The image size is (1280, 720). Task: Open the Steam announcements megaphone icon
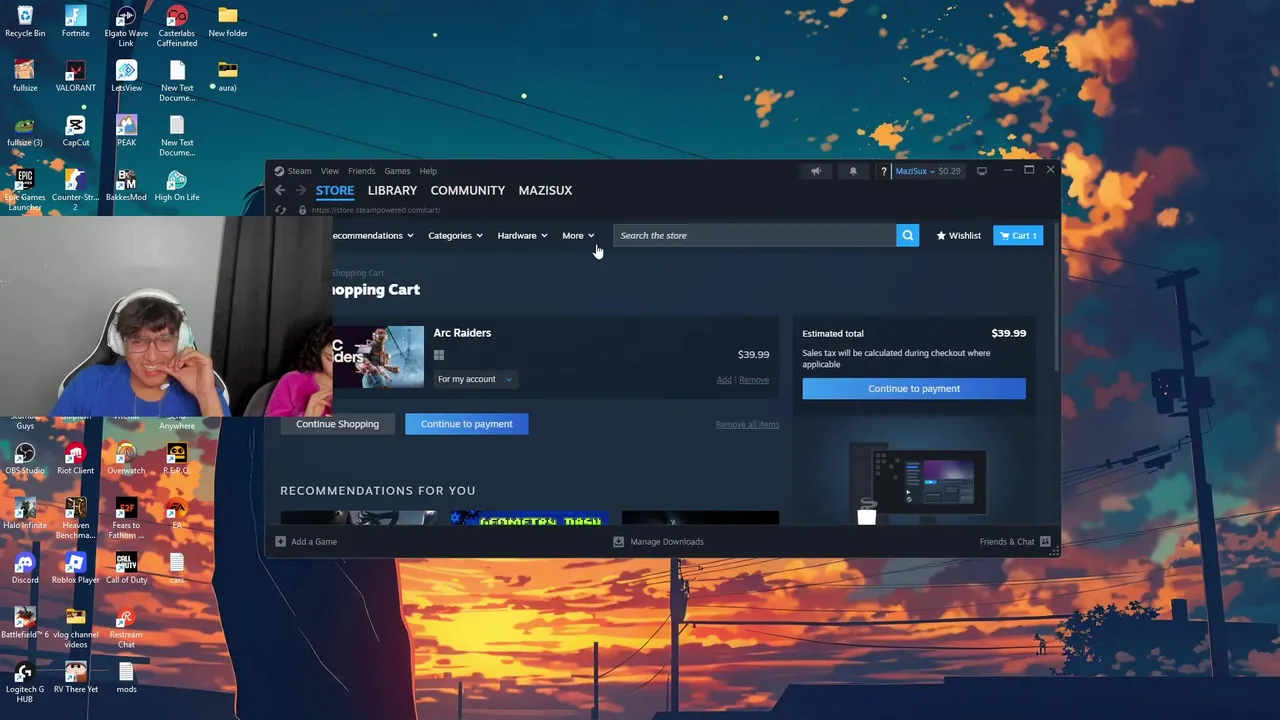(x=816, y=171)
